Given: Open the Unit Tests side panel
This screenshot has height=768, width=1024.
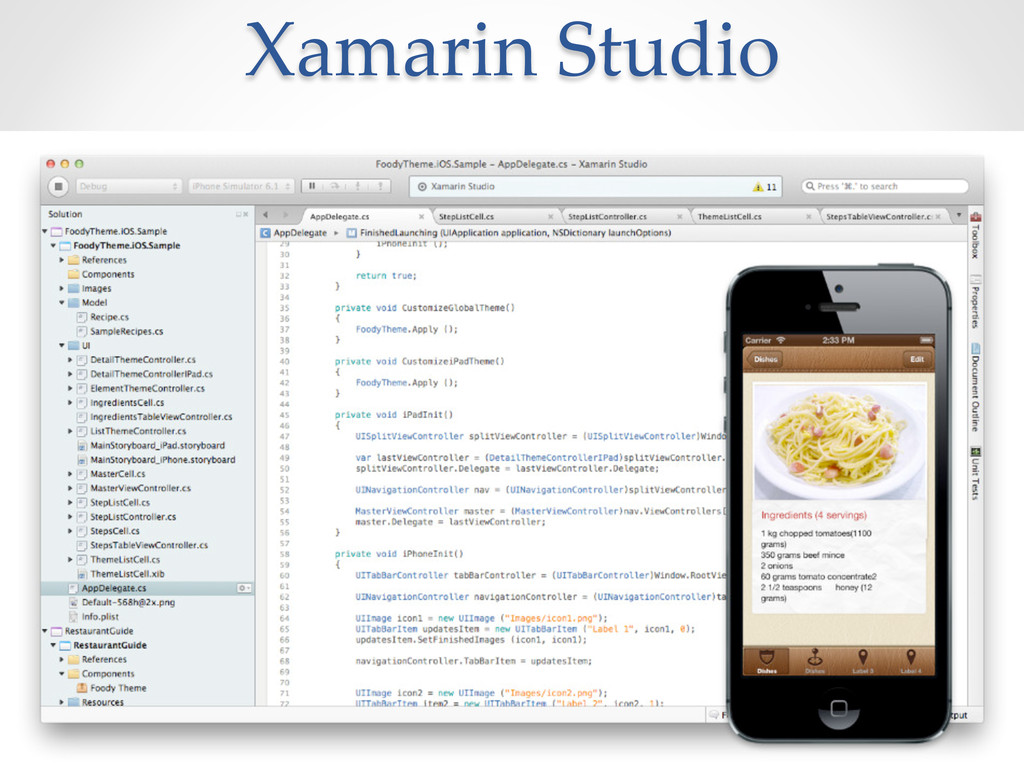Looking at the screenshot, I should coord(975,474).
